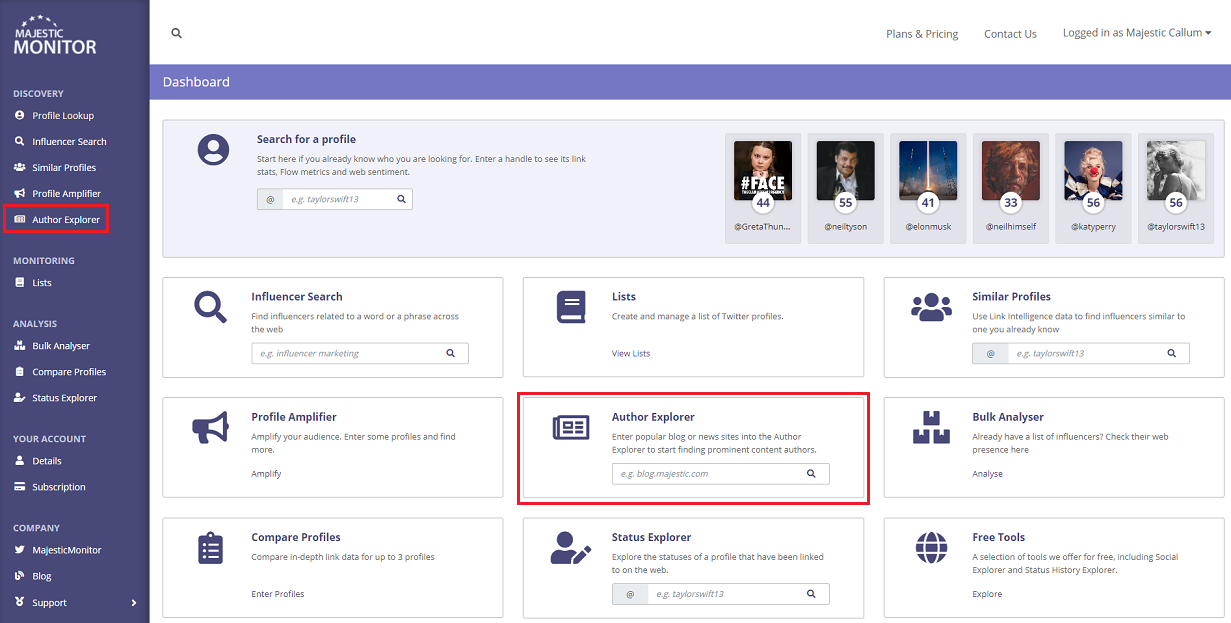
Task: Focus the influencer marketing input field
Action: [x=343, y=353]
